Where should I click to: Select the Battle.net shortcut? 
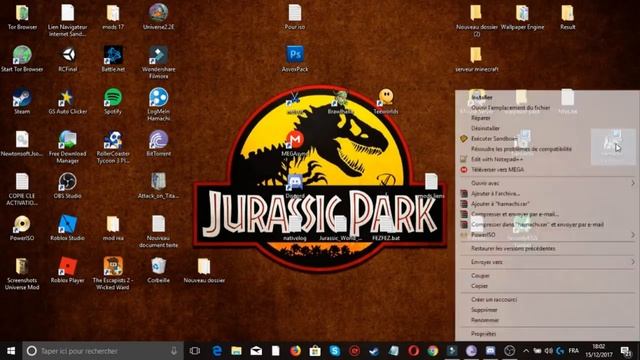point(113,59)
